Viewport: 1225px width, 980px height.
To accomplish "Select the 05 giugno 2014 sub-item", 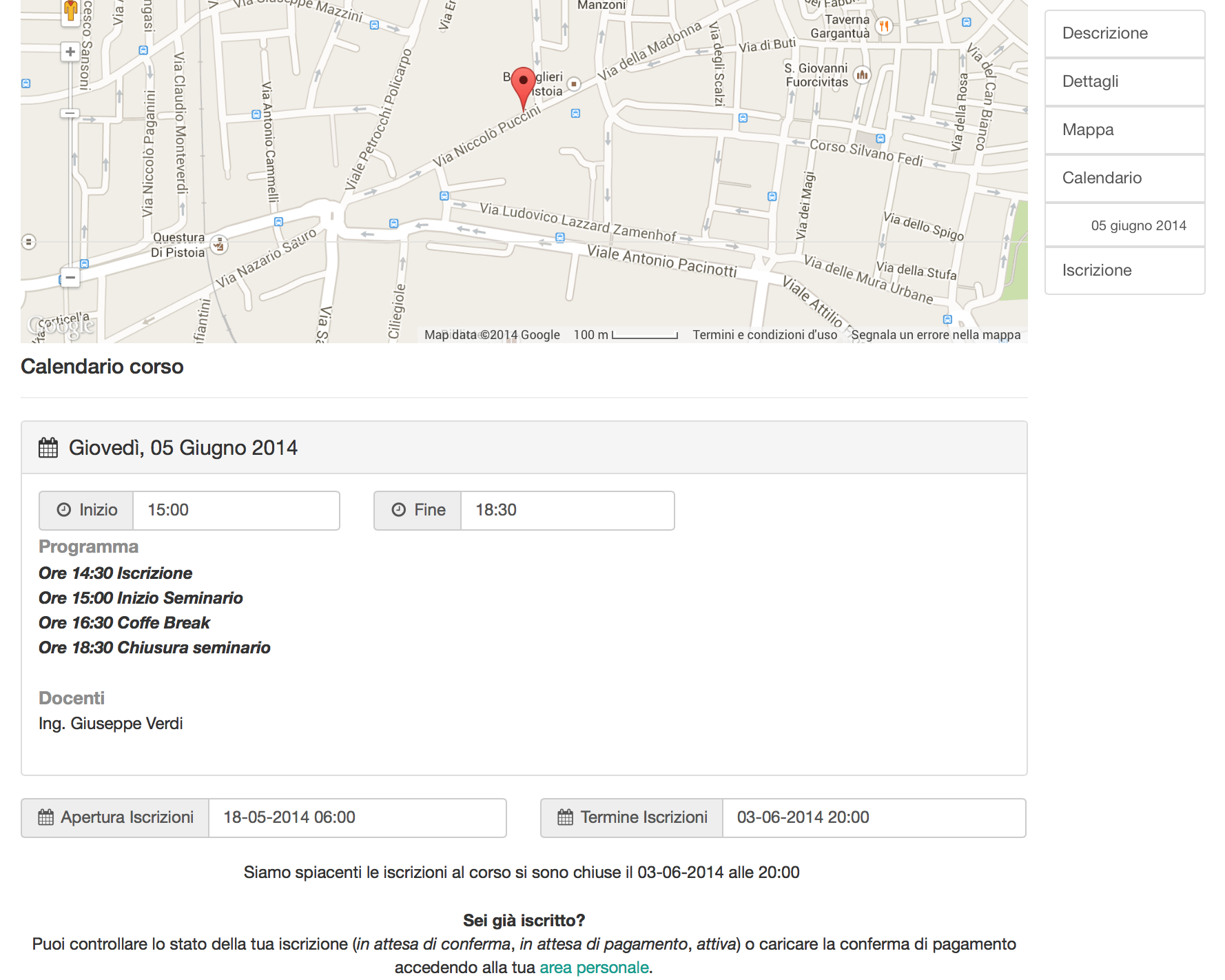I will (1137, 225).
